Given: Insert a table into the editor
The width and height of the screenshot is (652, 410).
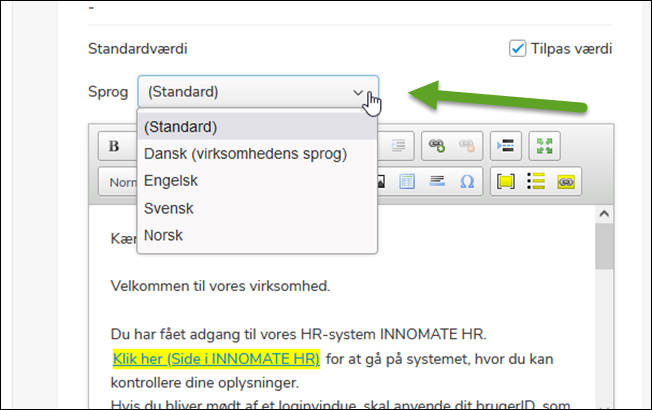Looking at the screenshot, I should coord(407,183).
